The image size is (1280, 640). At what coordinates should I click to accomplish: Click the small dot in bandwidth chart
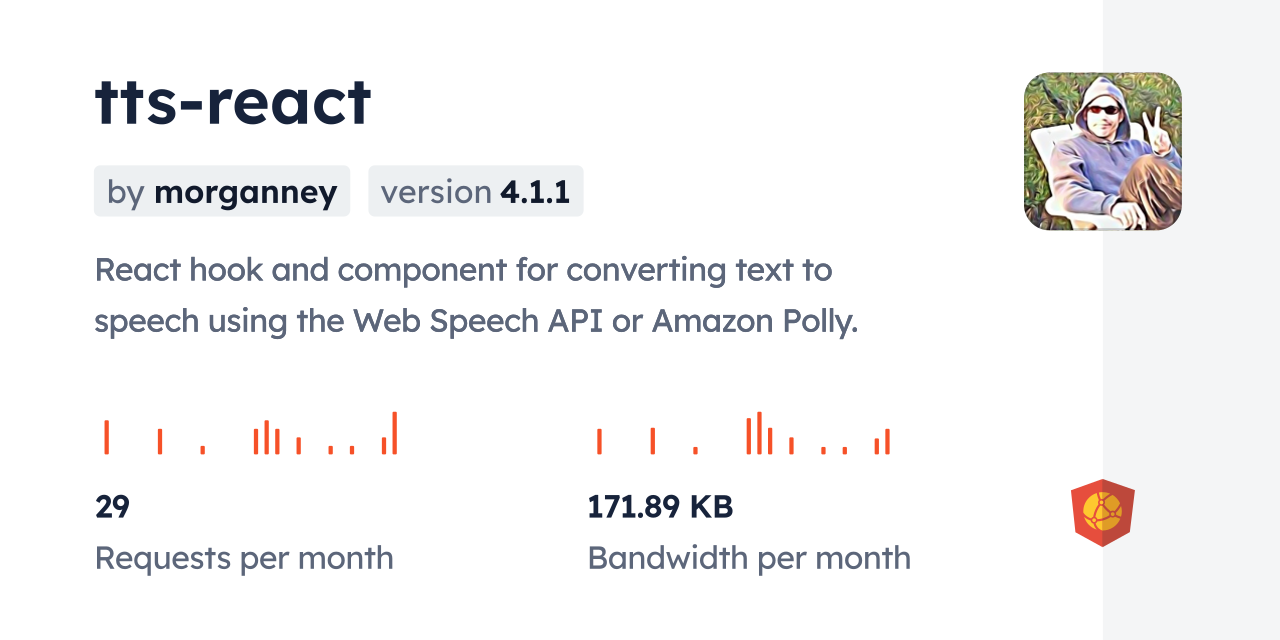pos(695,451)
